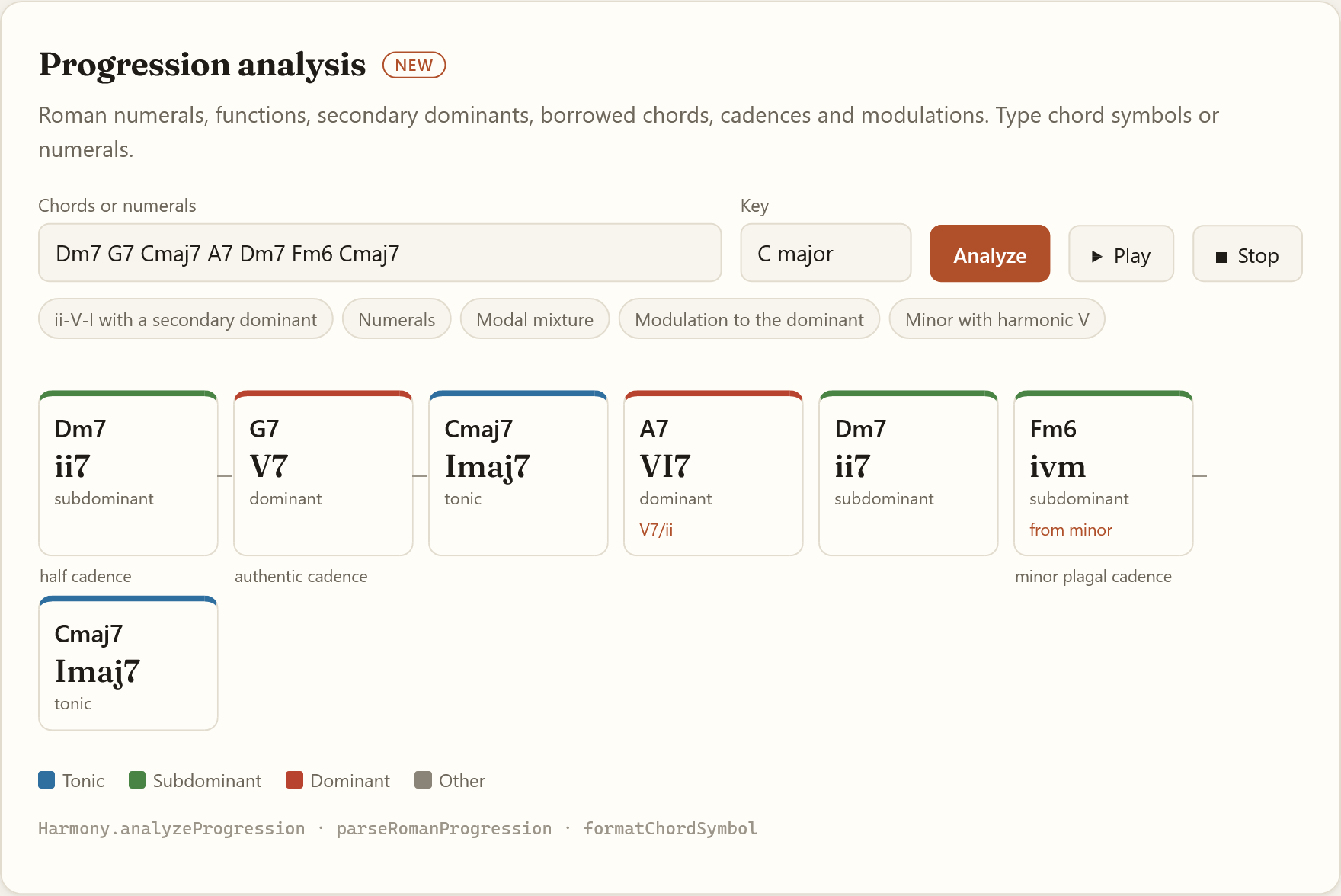Screen dimensions: 1341x896
Task: Select the first Dm7 ii7 chord card
Action: 128,473
